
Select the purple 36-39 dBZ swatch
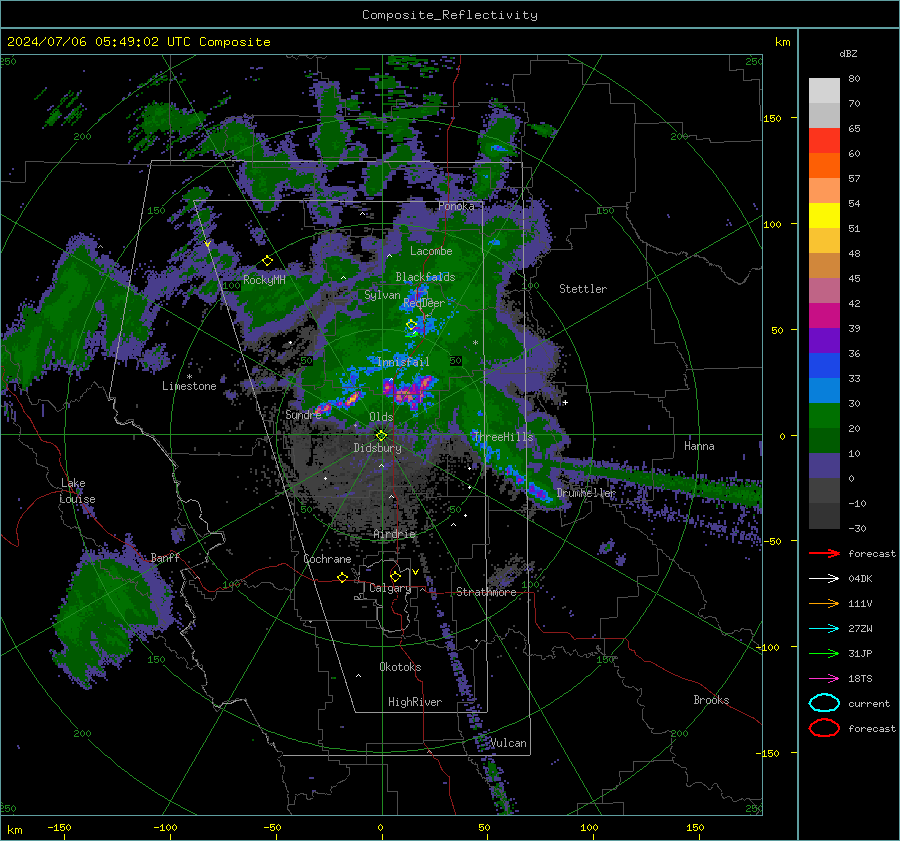[824, 340]
